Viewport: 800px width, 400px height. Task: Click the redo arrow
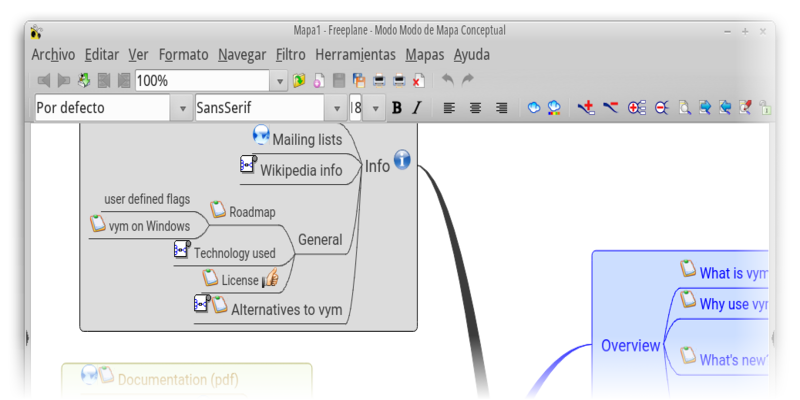click(x=467, y=80)
